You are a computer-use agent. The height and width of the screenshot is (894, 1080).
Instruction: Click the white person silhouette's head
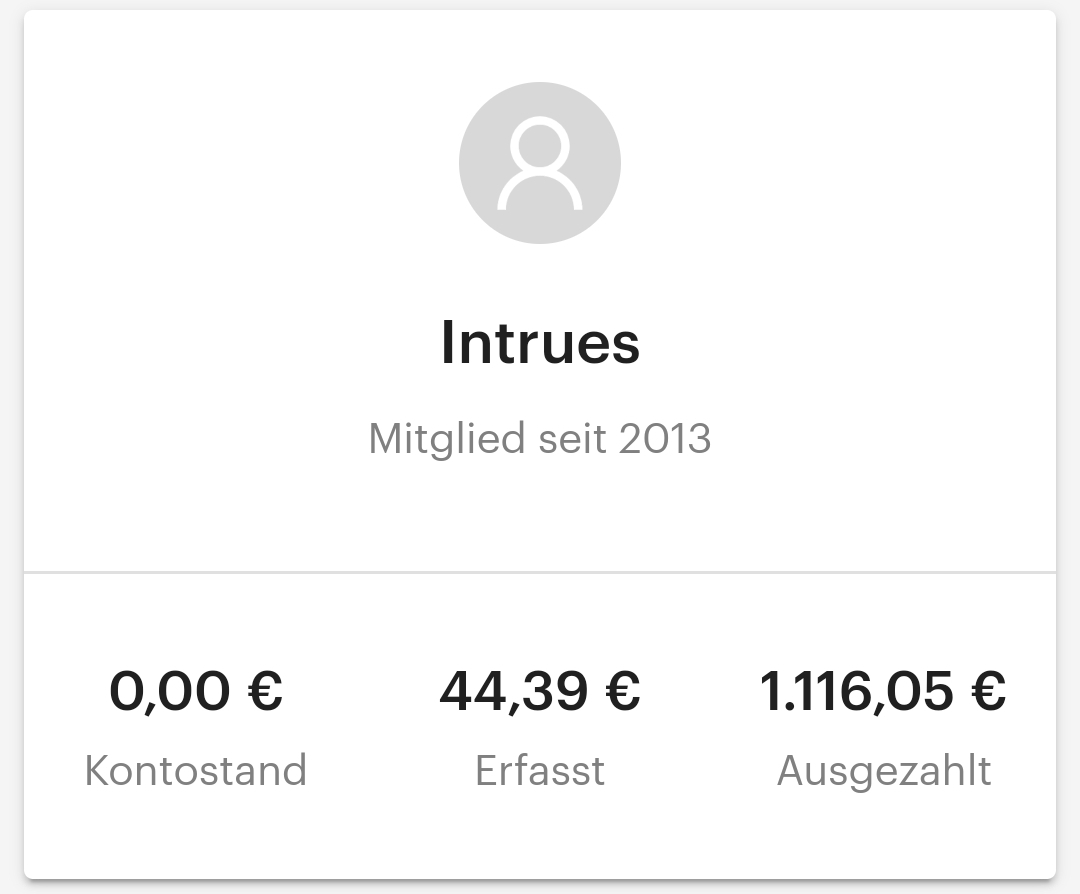pyautogui.click(x=540, y=146)
